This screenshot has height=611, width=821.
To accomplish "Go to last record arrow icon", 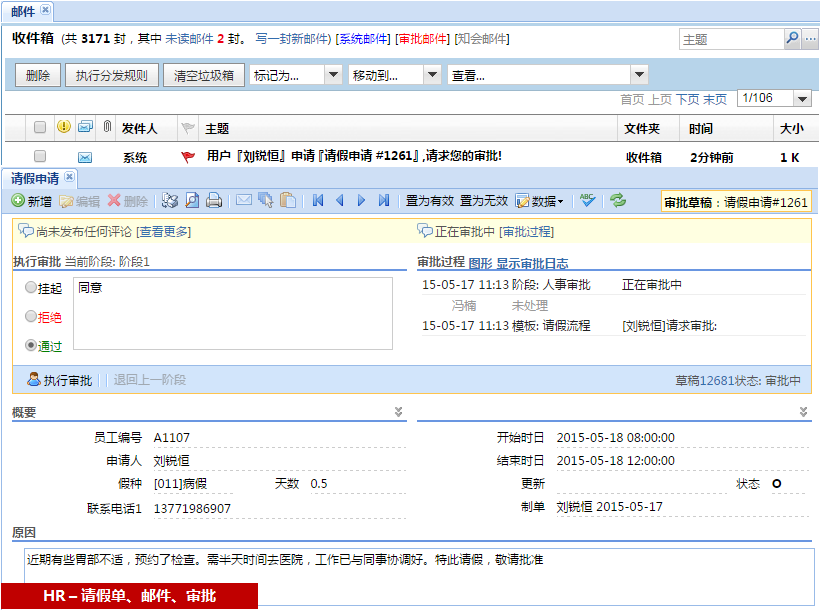I will point(384,201).
